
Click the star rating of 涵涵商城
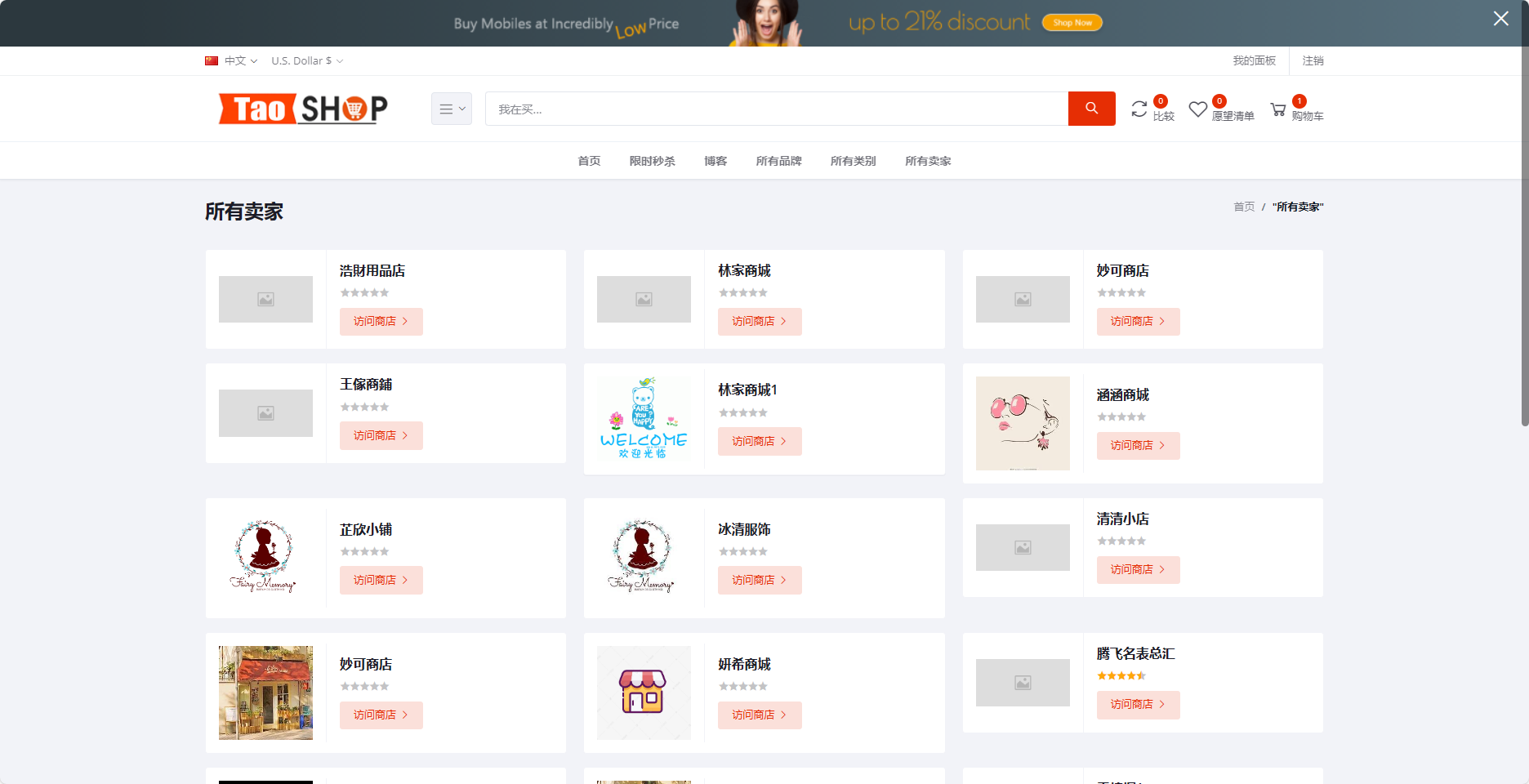(1121, 416)
